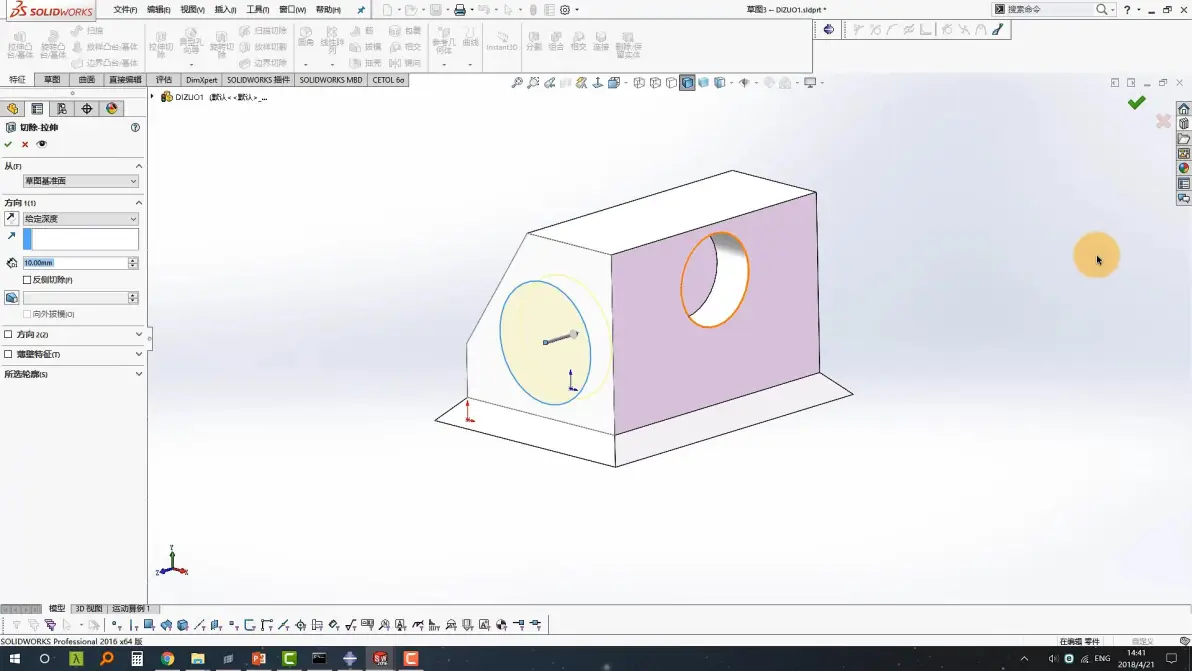This screenshot has height=671, width=1192.
Task: Enable the 方向 2 checkbox
Action: click(8, 334)
